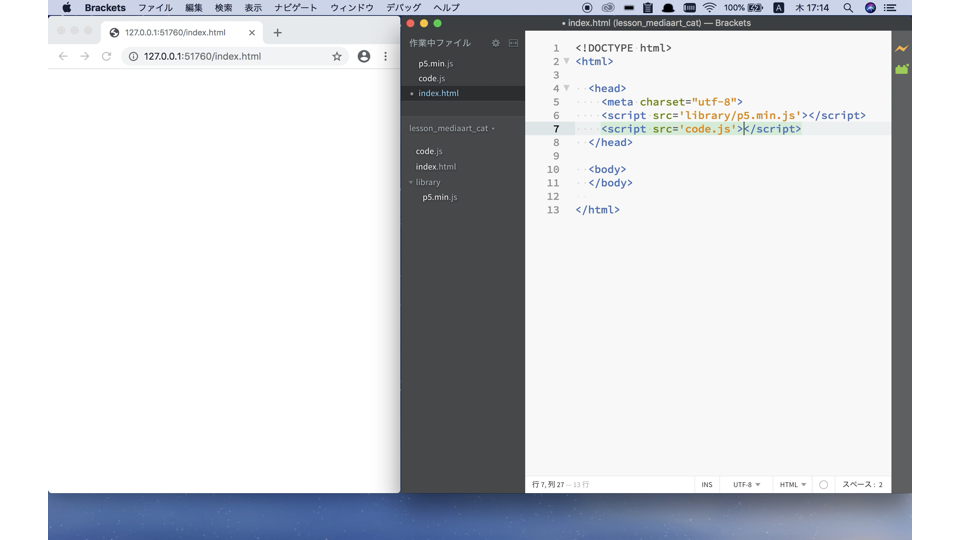Click line number 10 in gutter
The height and width of the screenshot is (540, 960).
click(553, 170)
